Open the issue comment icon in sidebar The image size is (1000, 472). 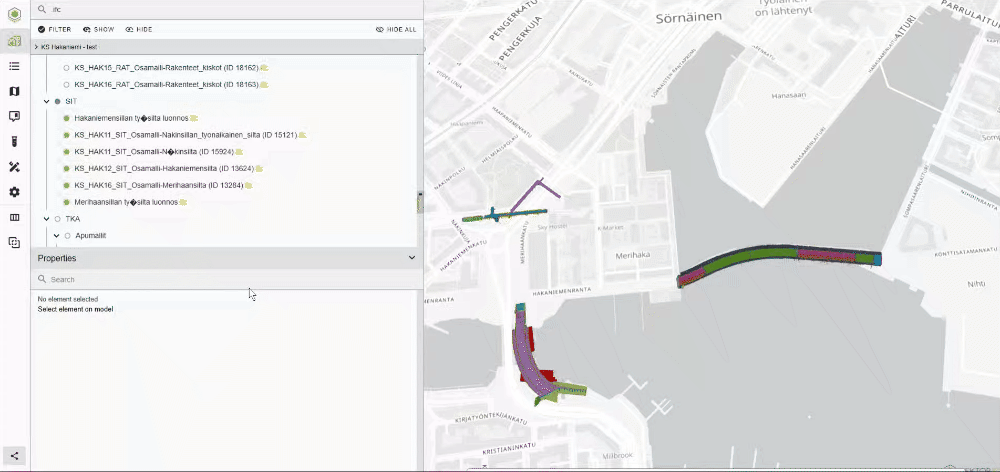14,116
